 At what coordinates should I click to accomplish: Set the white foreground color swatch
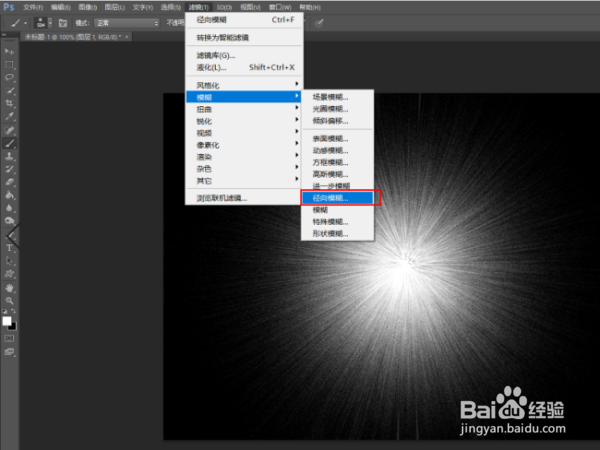coord(7,321)
